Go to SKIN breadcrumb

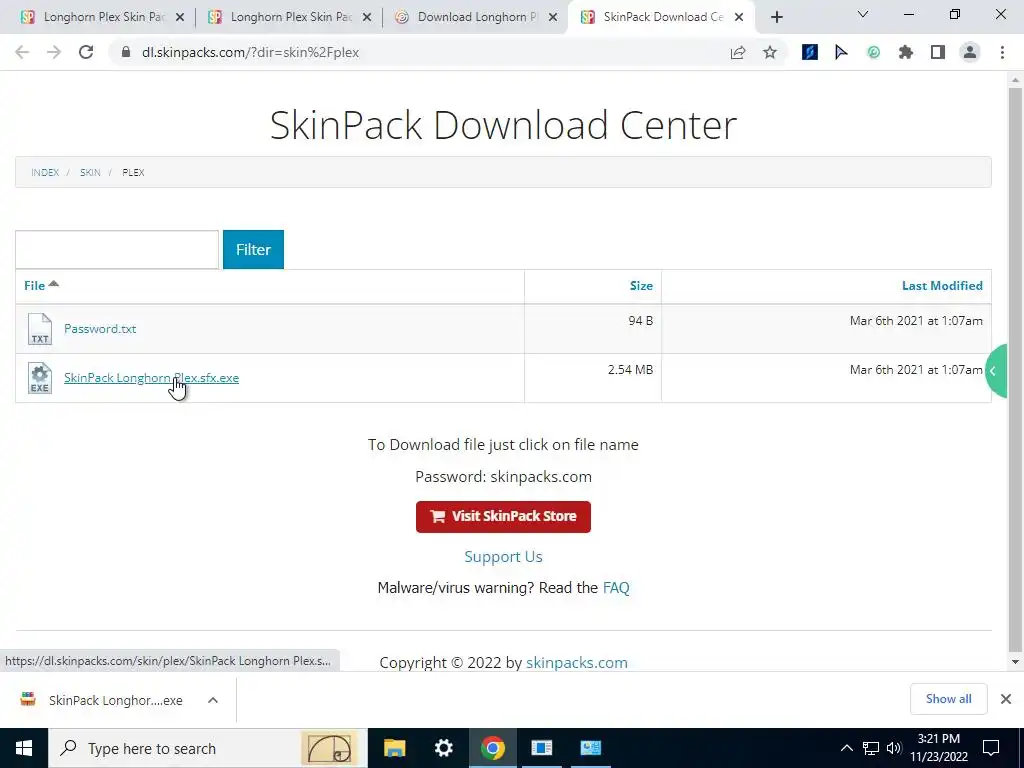[x=90, y=172]
